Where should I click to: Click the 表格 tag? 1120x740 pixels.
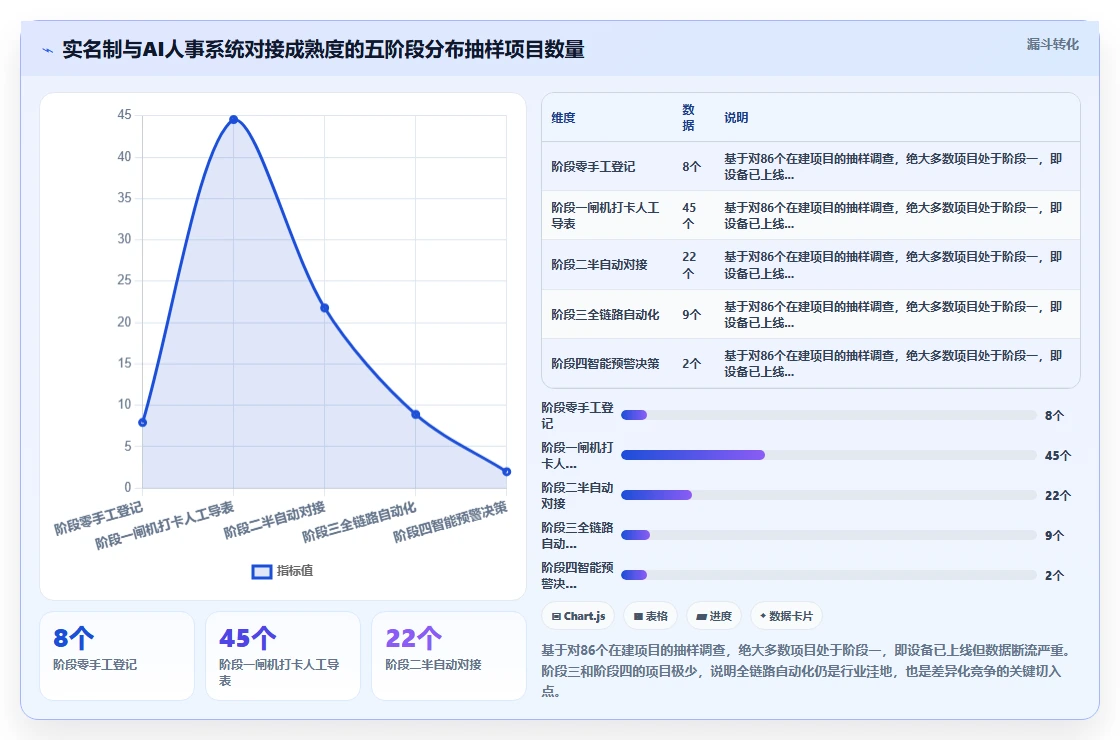click(650, 616)
